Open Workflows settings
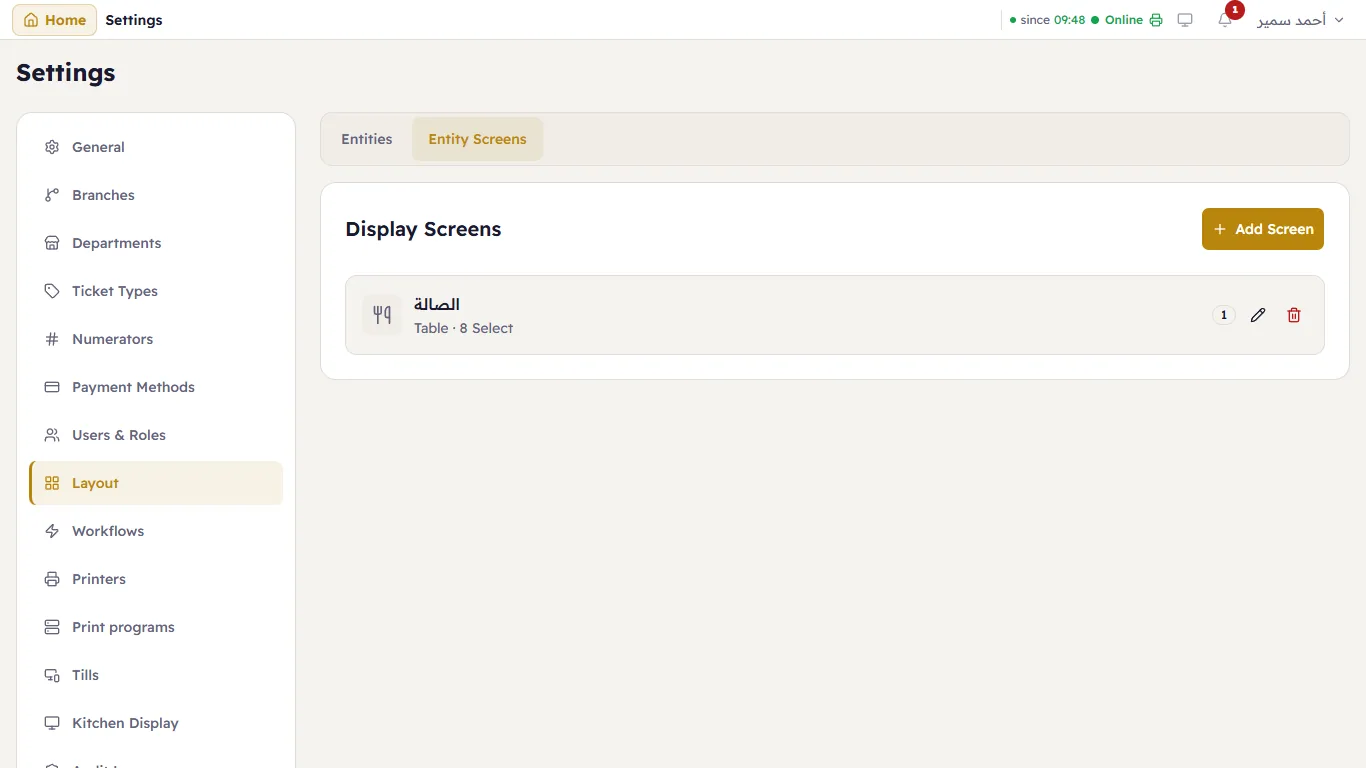1366x768 pixels. click(156, 531)
